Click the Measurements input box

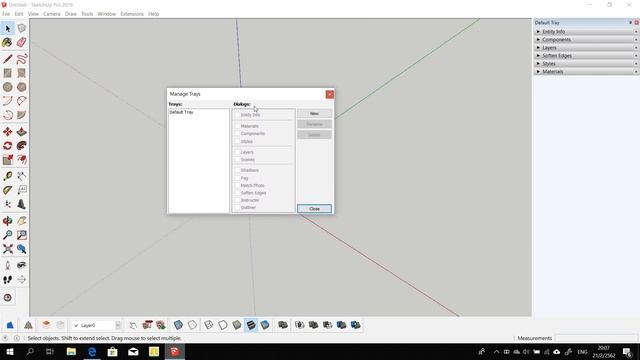coord(596,338)
